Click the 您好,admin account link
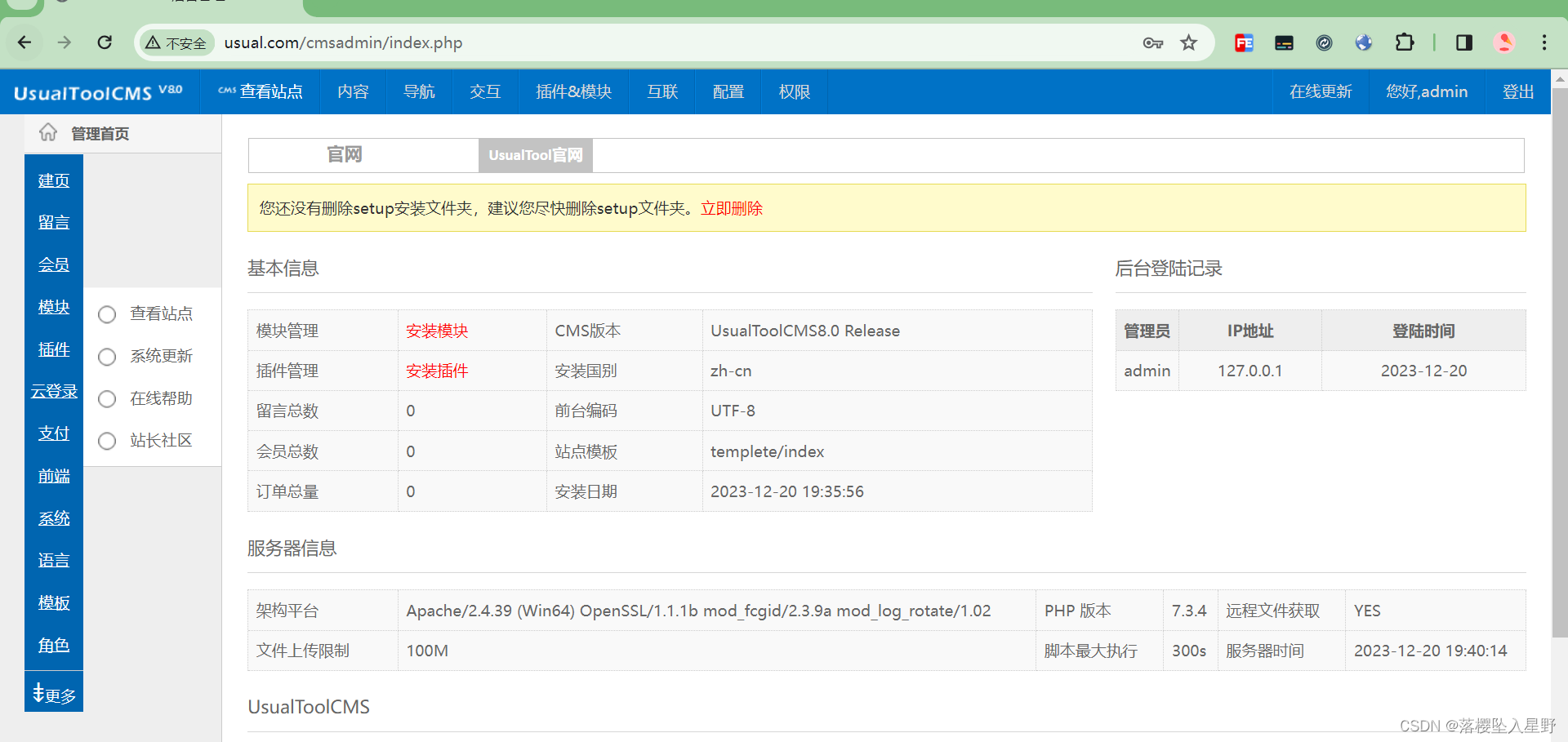Image resolution: width=1568 pixels, height=742 pixels. pyautogui.click(x=1427, y=91)
